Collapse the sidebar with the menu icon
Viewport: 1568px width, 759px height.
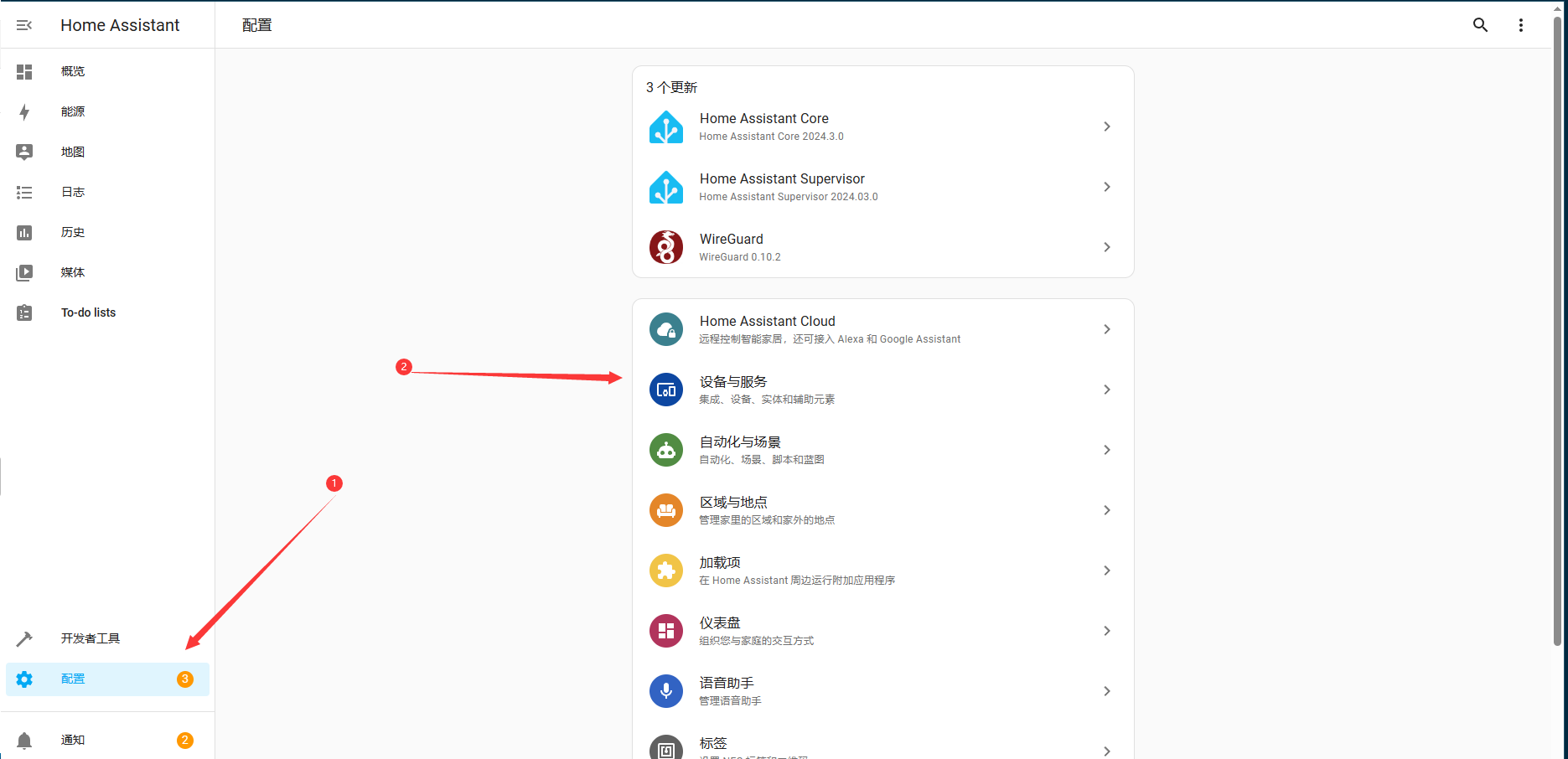click(24, 25)
